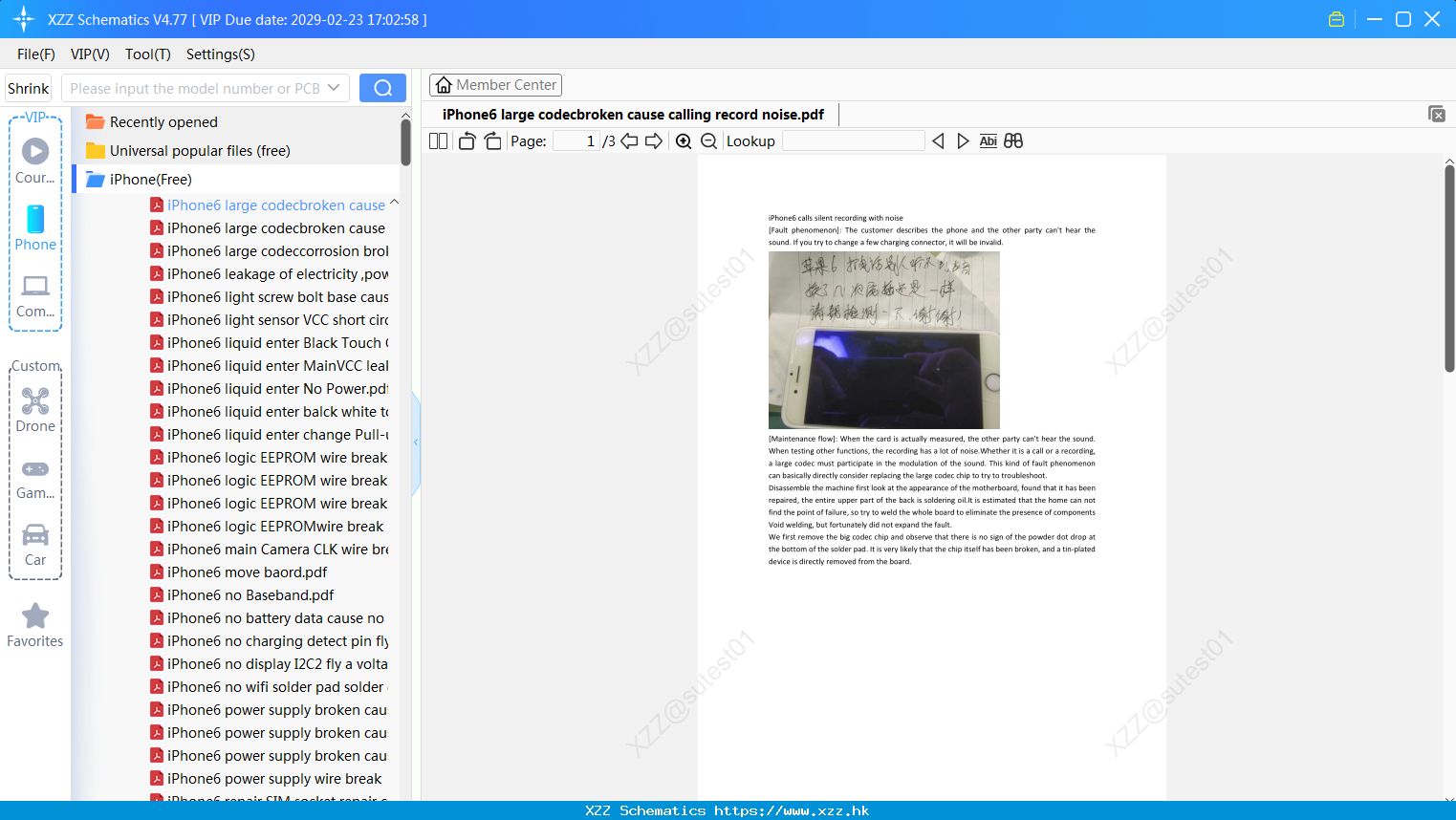Rotate the page clockwise
Screen dimensions: 1456x820
click(492, 141)
